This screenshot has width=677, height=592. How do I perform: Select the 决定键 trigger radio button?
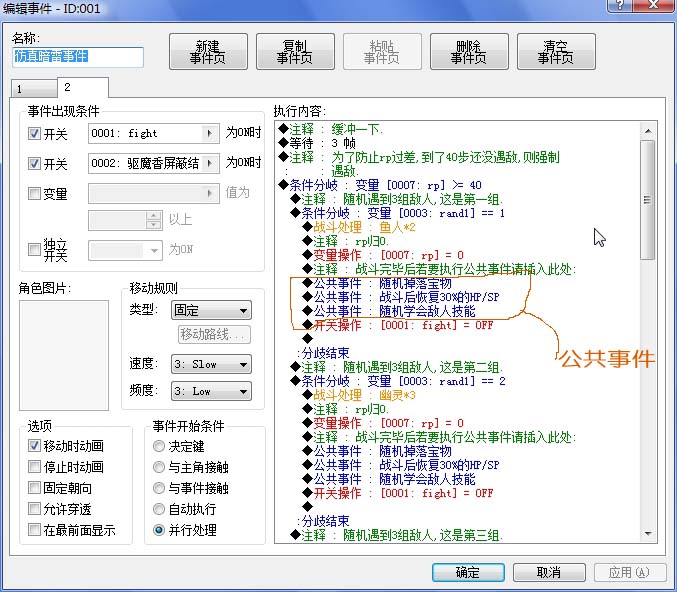pyautogui.click(x=159, y=446)
